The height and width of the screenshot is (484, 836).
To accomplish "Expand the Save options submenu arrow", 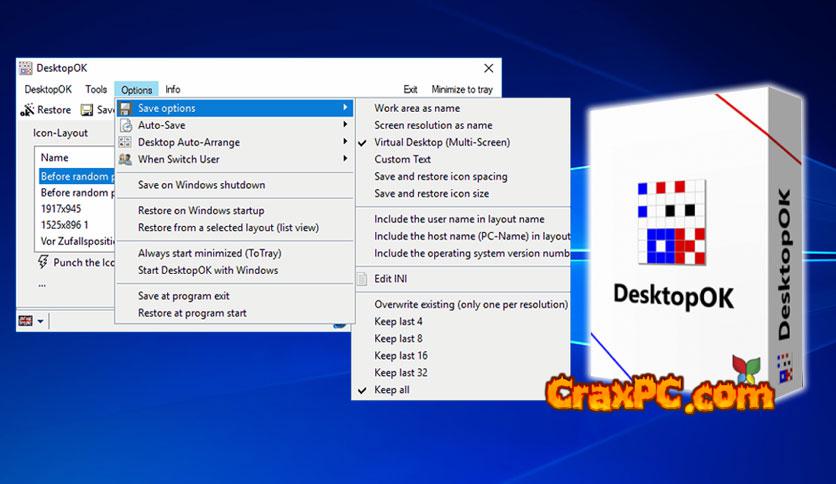I will click(x=345, y=108).
